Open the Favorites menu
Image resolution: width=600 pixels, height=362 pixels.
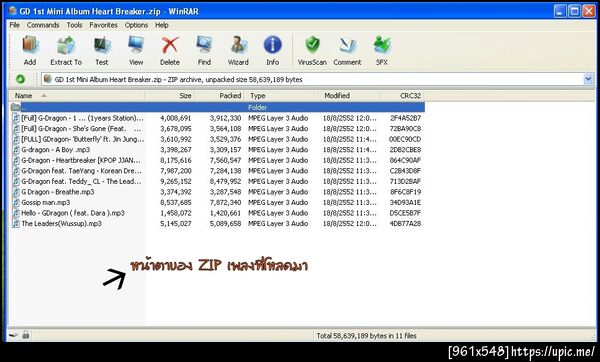click(103, 25)
